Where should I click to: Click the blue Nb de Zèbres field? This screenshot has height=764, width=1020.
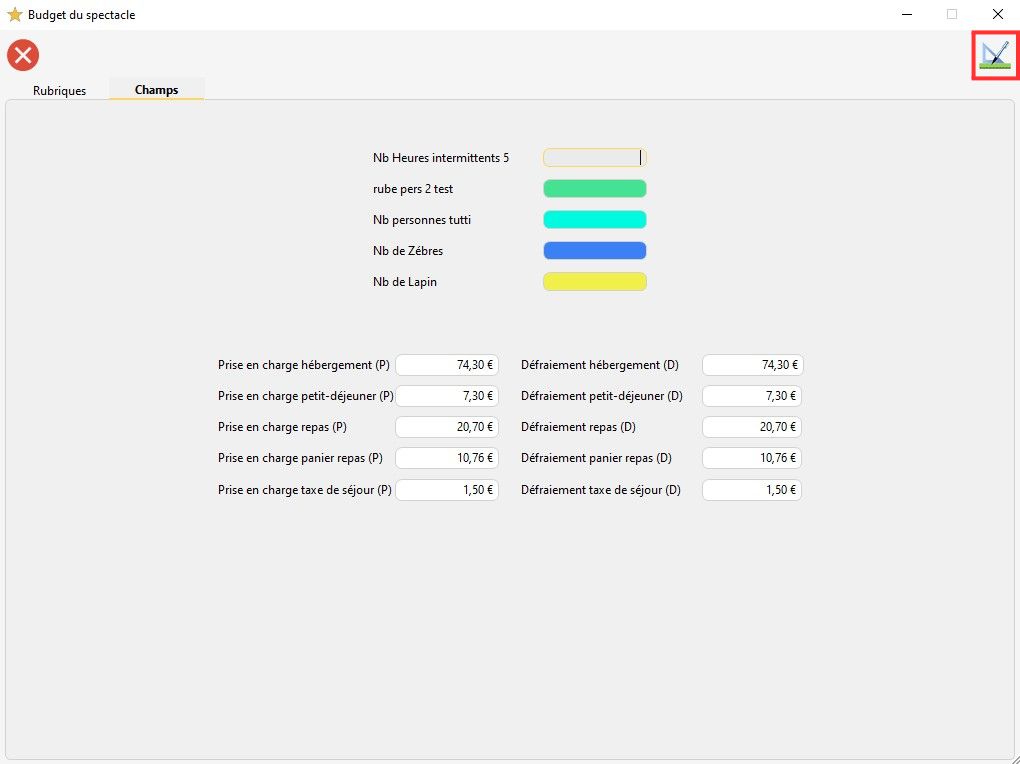coord(594,251)
